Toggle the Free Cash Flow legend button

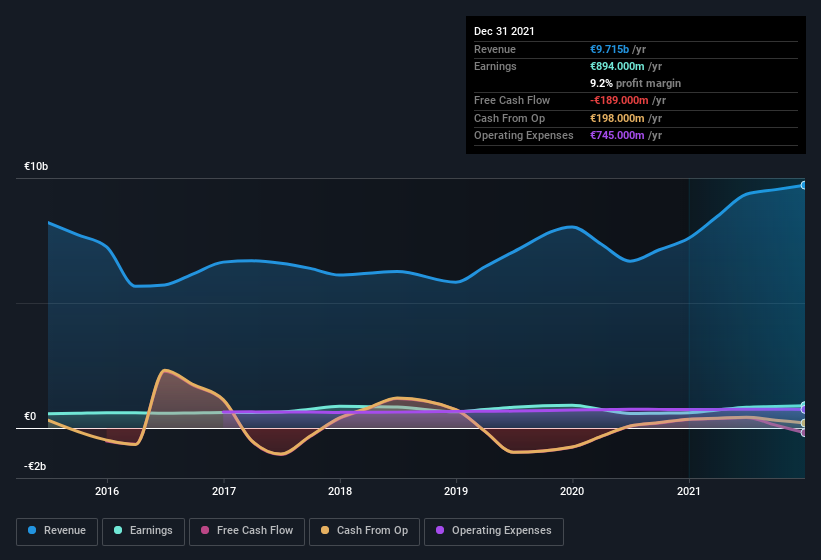(x=247, y=531)
